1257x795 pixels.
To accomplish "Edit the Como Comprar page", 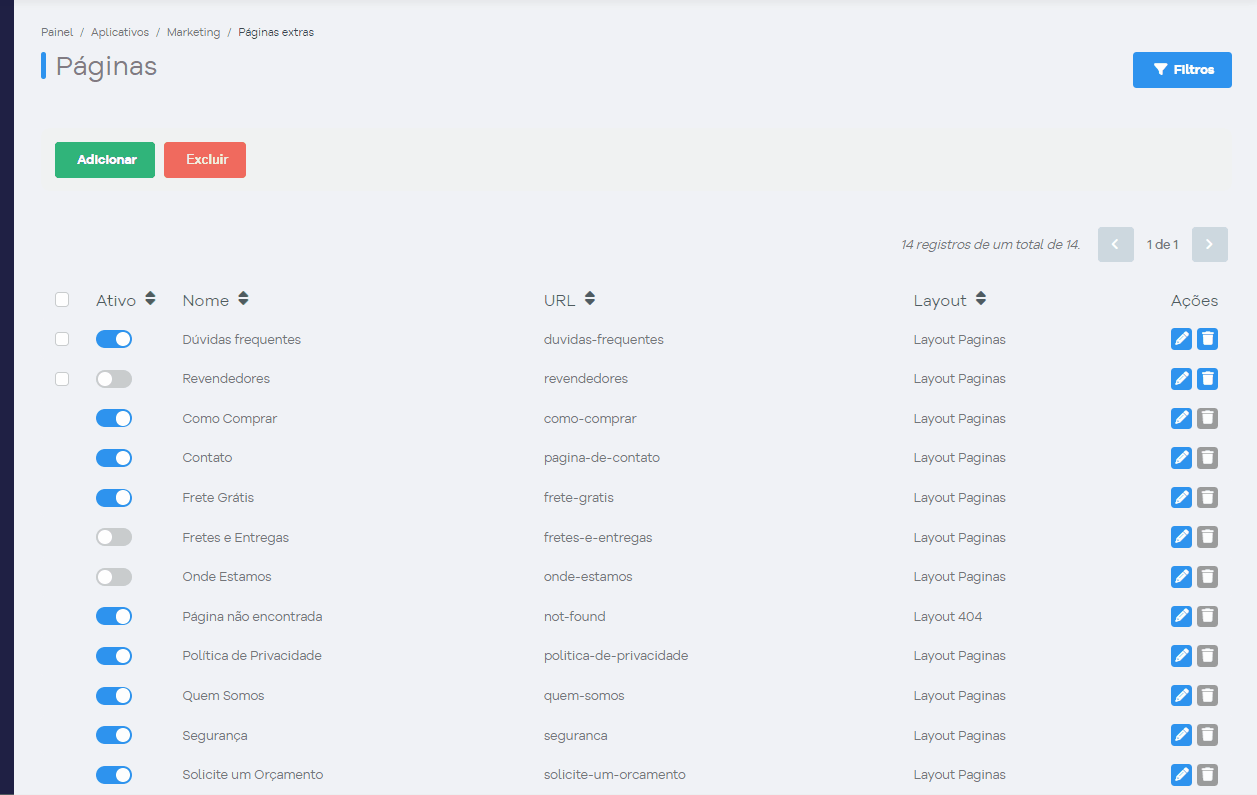I will (x=1181, y=418).
